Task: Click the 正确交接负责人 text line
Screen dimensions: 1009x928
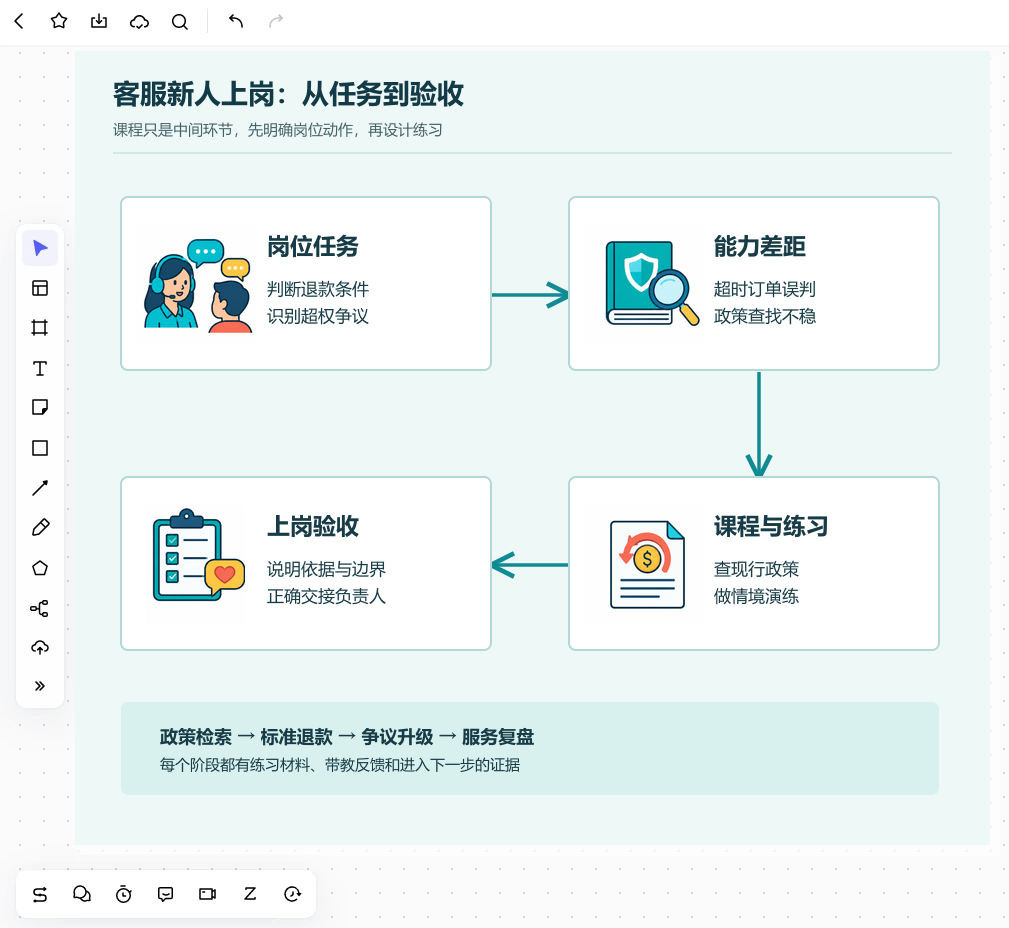Action: tap(326, 597)
